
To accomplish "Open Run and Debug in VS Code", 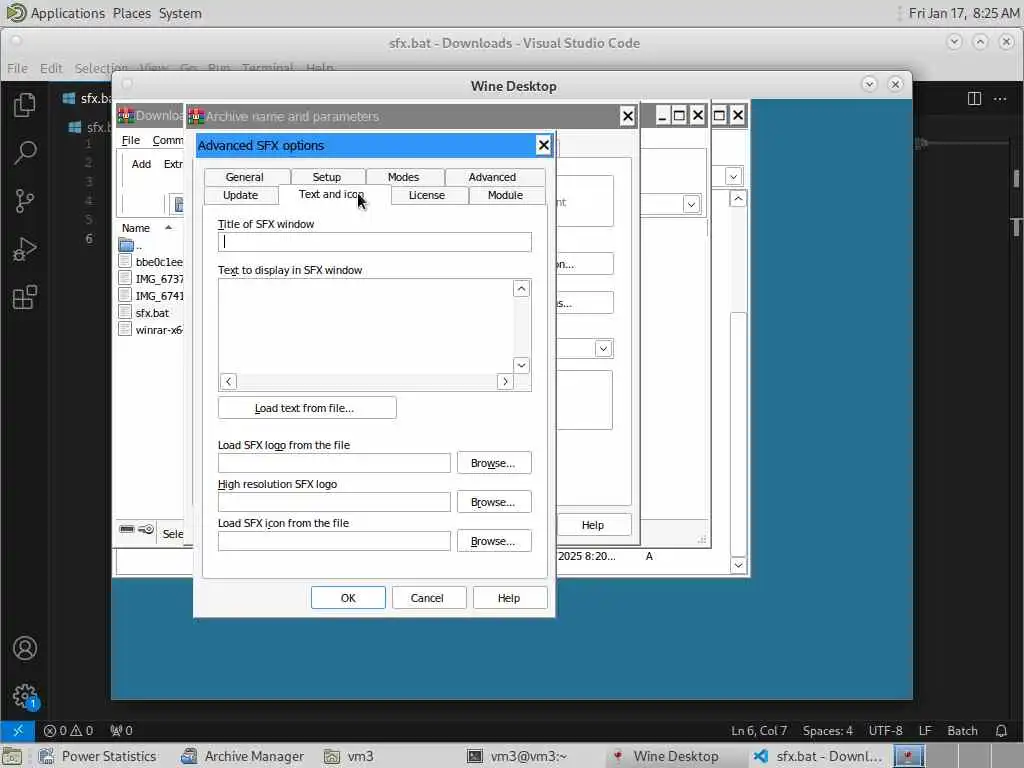I will click(x=24, y=249).
